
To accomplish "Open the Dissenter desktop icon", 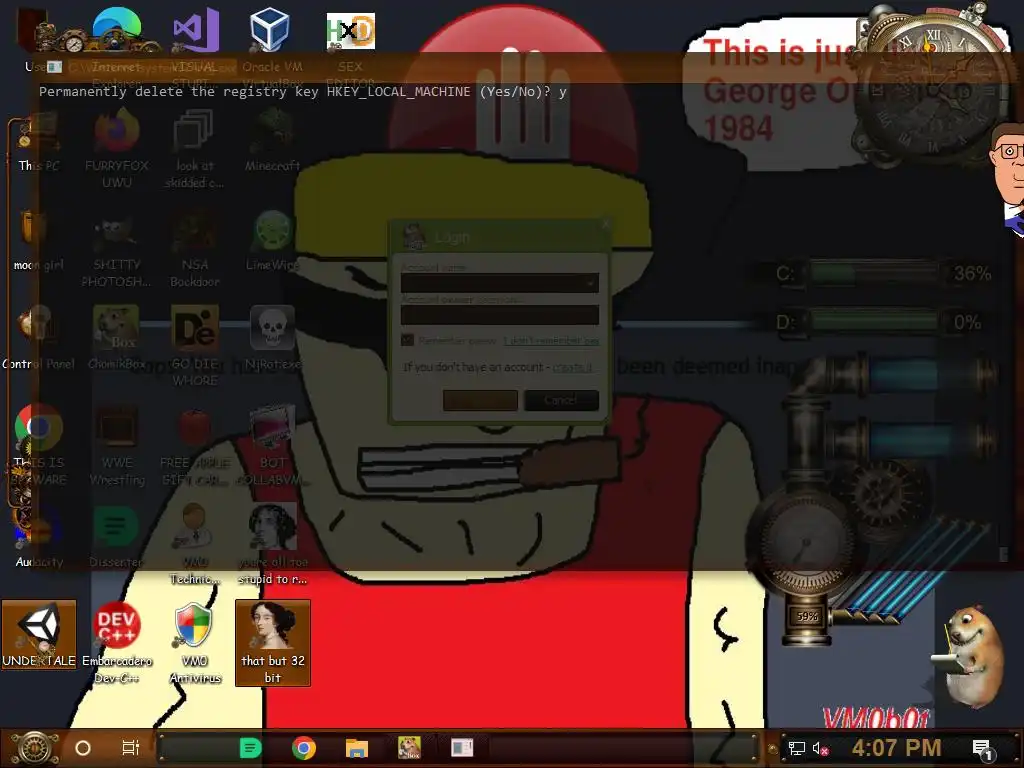I will pos(116,526).
